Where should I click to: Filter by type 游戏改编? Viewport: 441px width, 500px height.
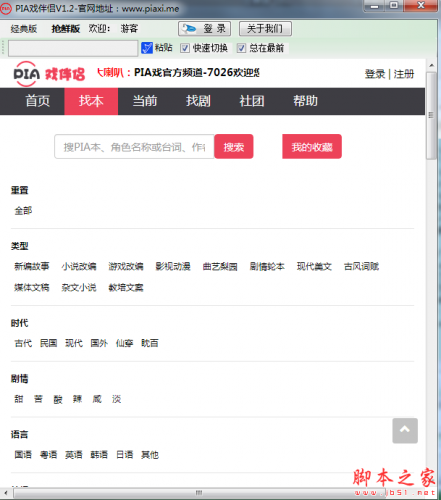126,266
